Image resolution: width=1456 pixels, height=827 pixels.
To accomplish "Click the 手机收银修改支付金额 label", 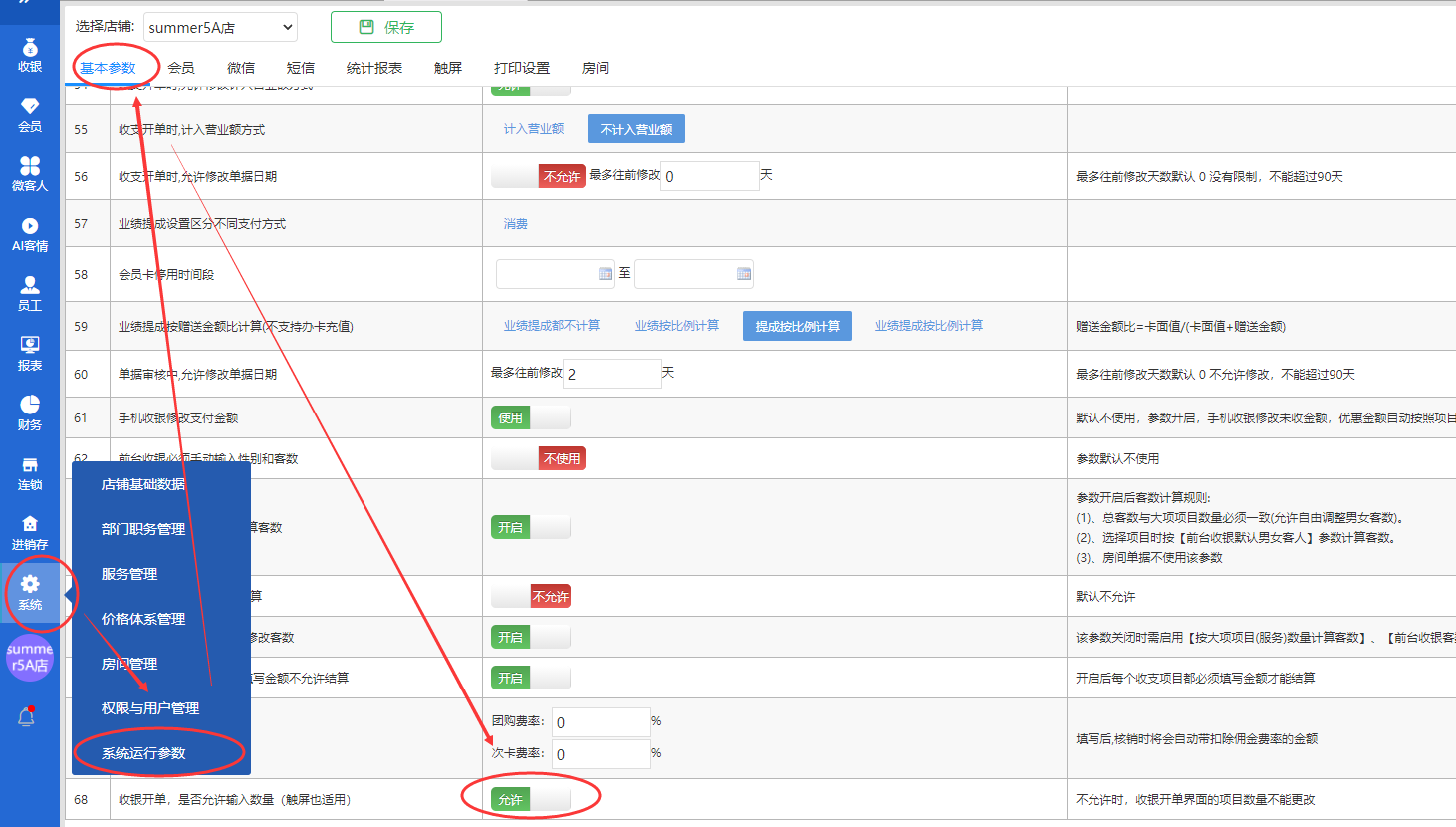I will point(178,417).
